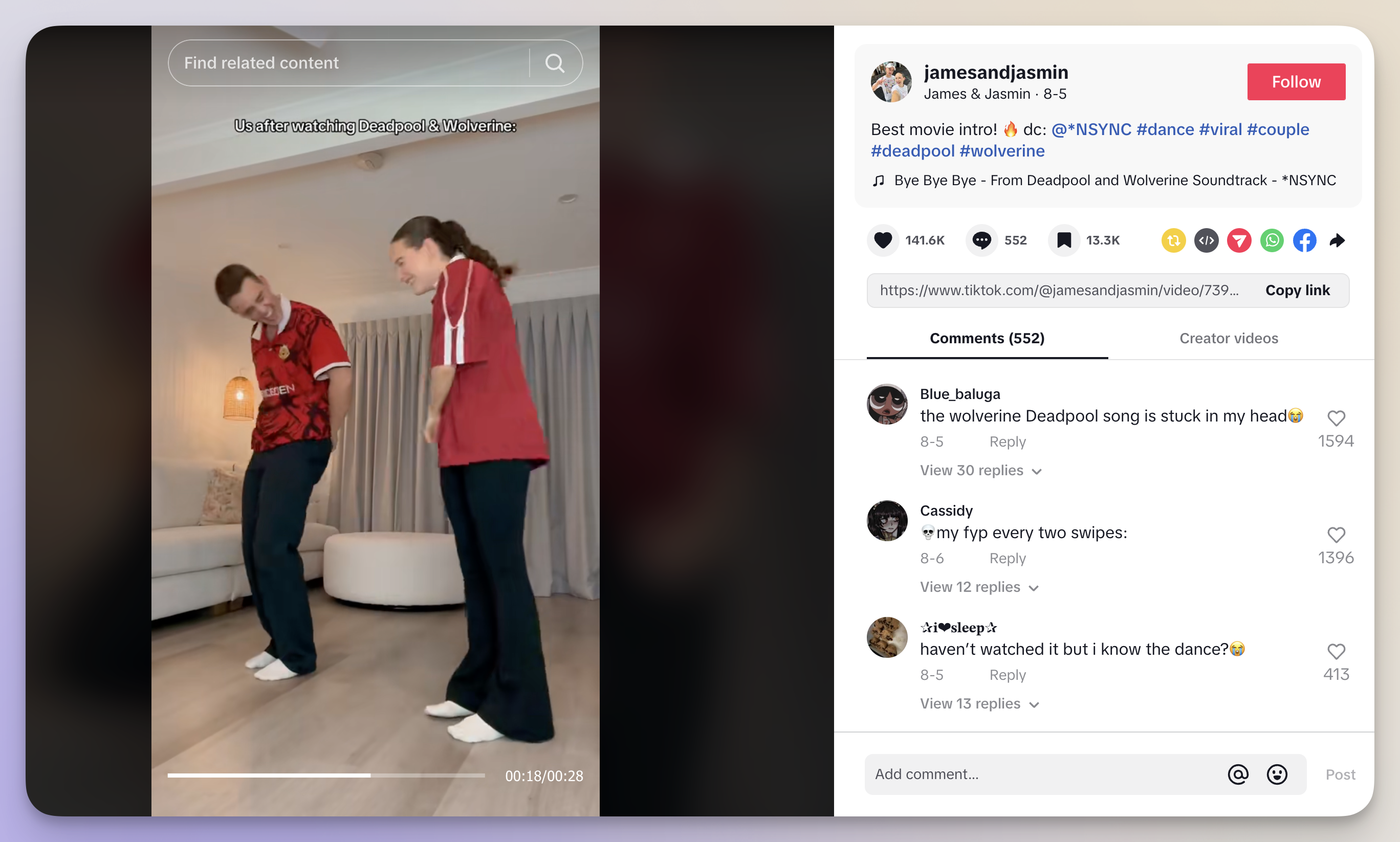
Task: Click the heart/like icon on the video
Action: (884, 240)
